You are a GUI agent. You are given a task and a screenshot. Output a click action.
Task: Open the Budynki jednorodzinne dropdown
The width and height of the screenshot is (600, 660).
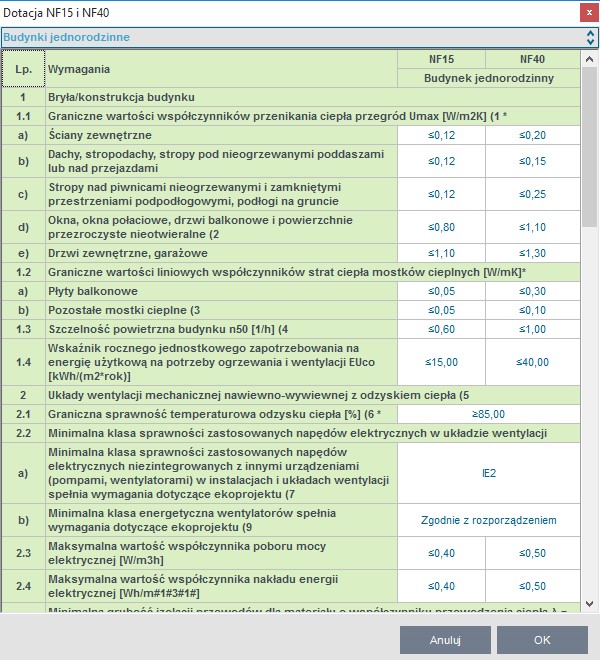pyautogui.click(x=299, y=37)
